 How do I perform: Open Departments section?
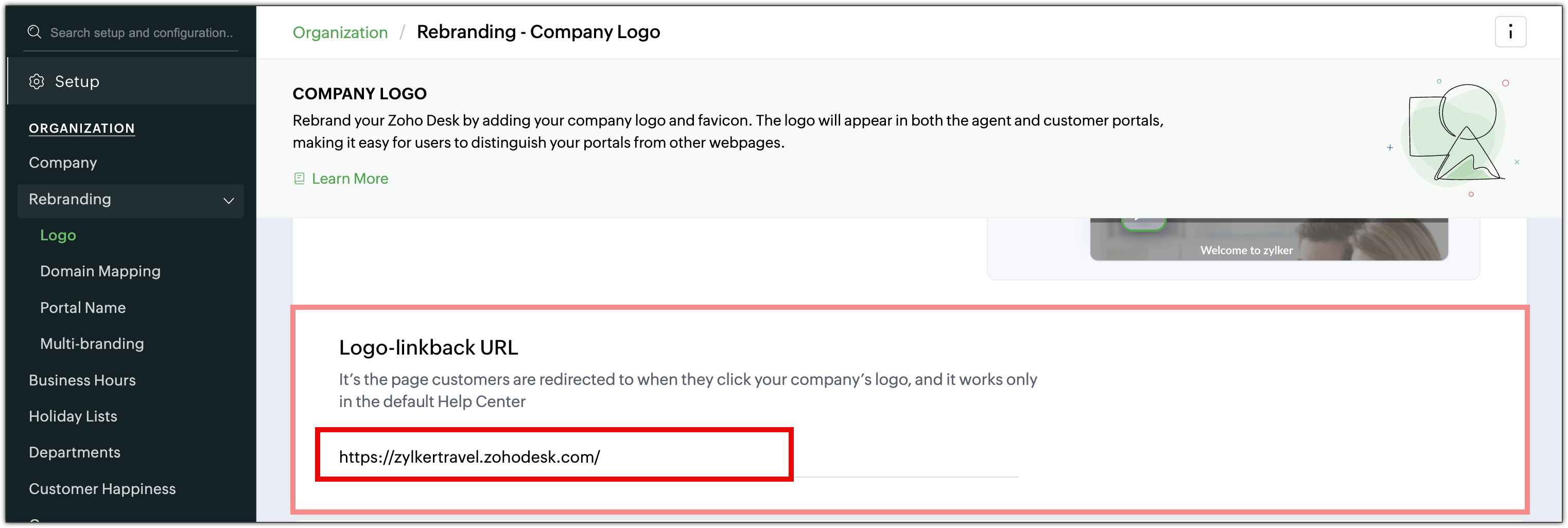(x=74, y=452)
